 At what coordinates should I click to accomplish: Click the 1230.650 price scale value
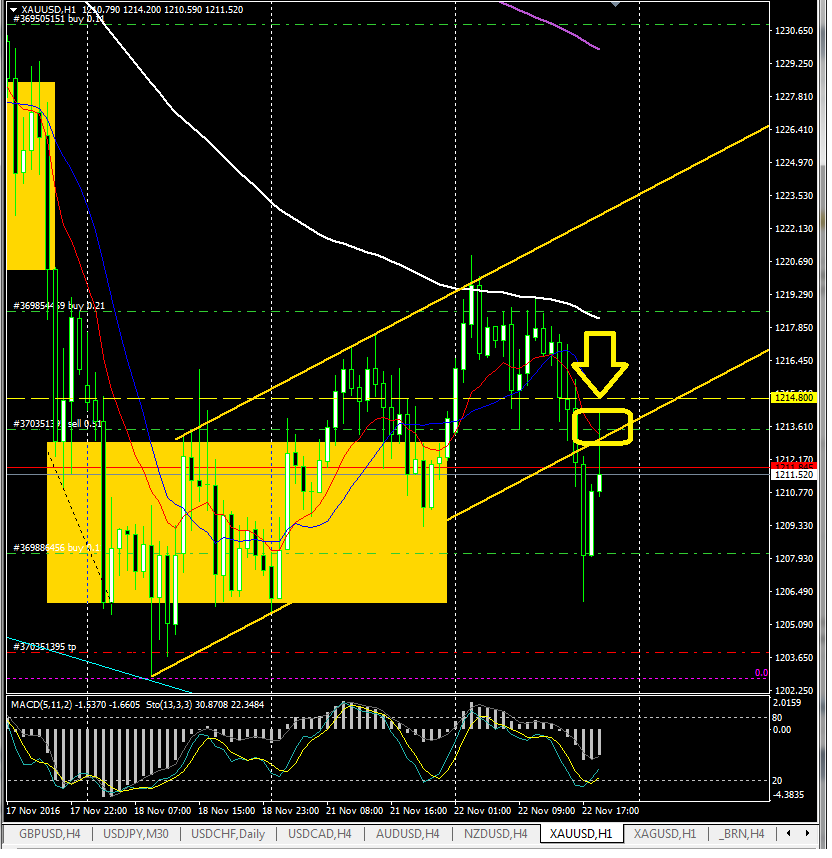click(794, 31)
